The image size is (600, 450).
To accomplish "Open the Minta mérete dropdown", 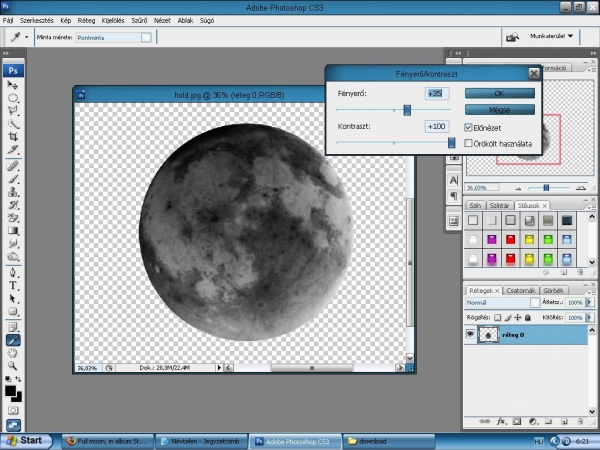I will 146,37.
